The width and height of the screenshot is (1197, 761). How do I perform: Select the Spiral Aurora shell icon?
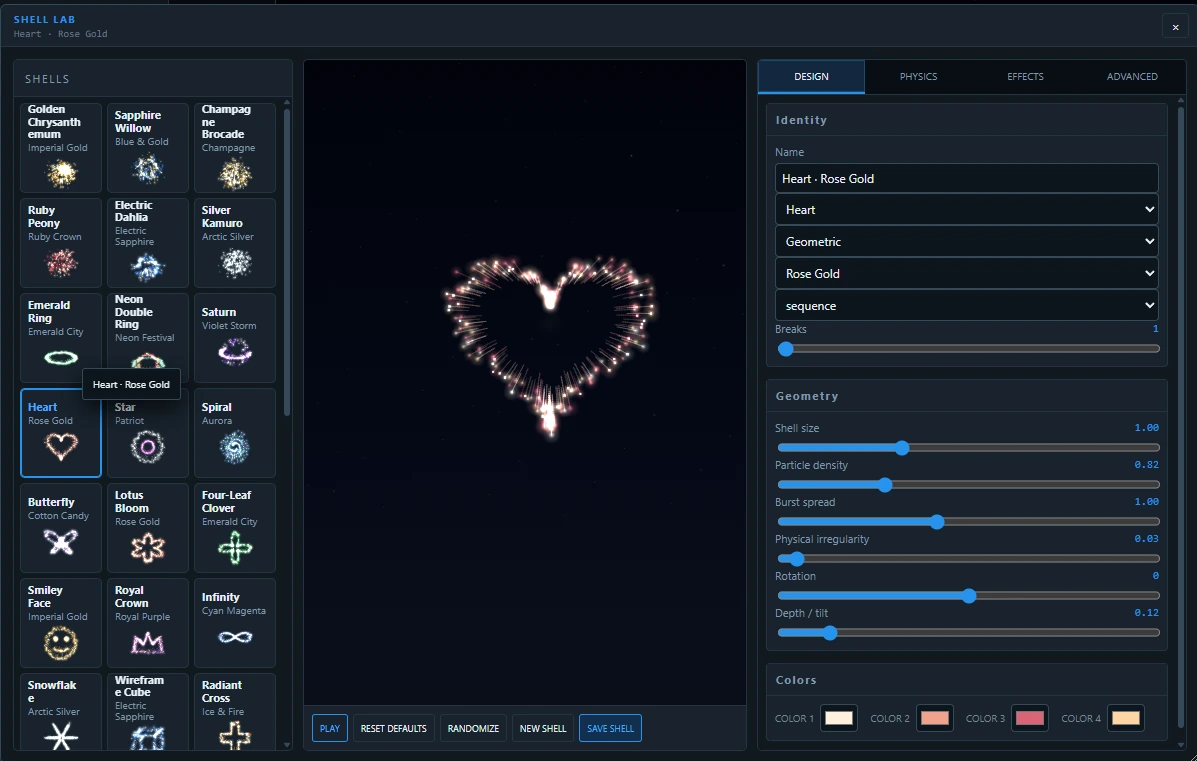click(235, 433)
